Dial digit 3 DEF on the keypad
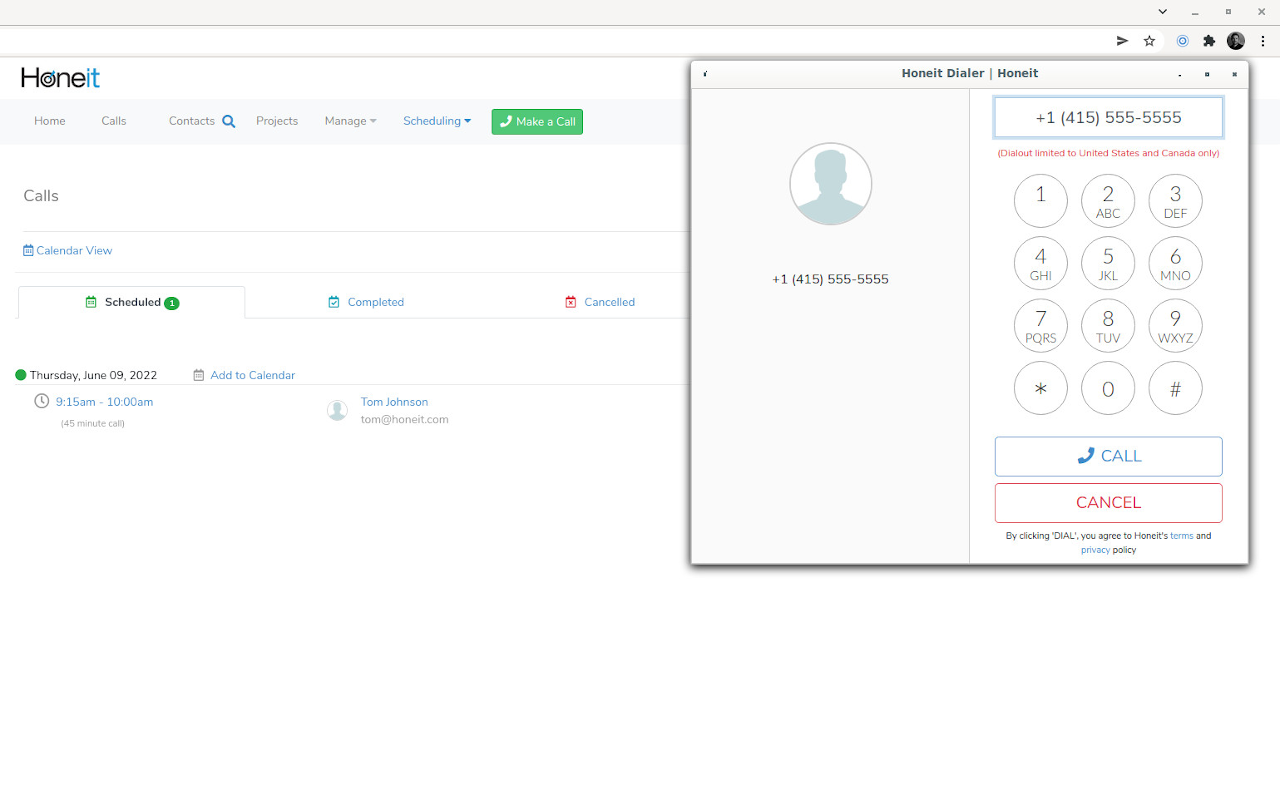Image resolution: width=1280 pixels, height=800 pixels. (1175, 201)
